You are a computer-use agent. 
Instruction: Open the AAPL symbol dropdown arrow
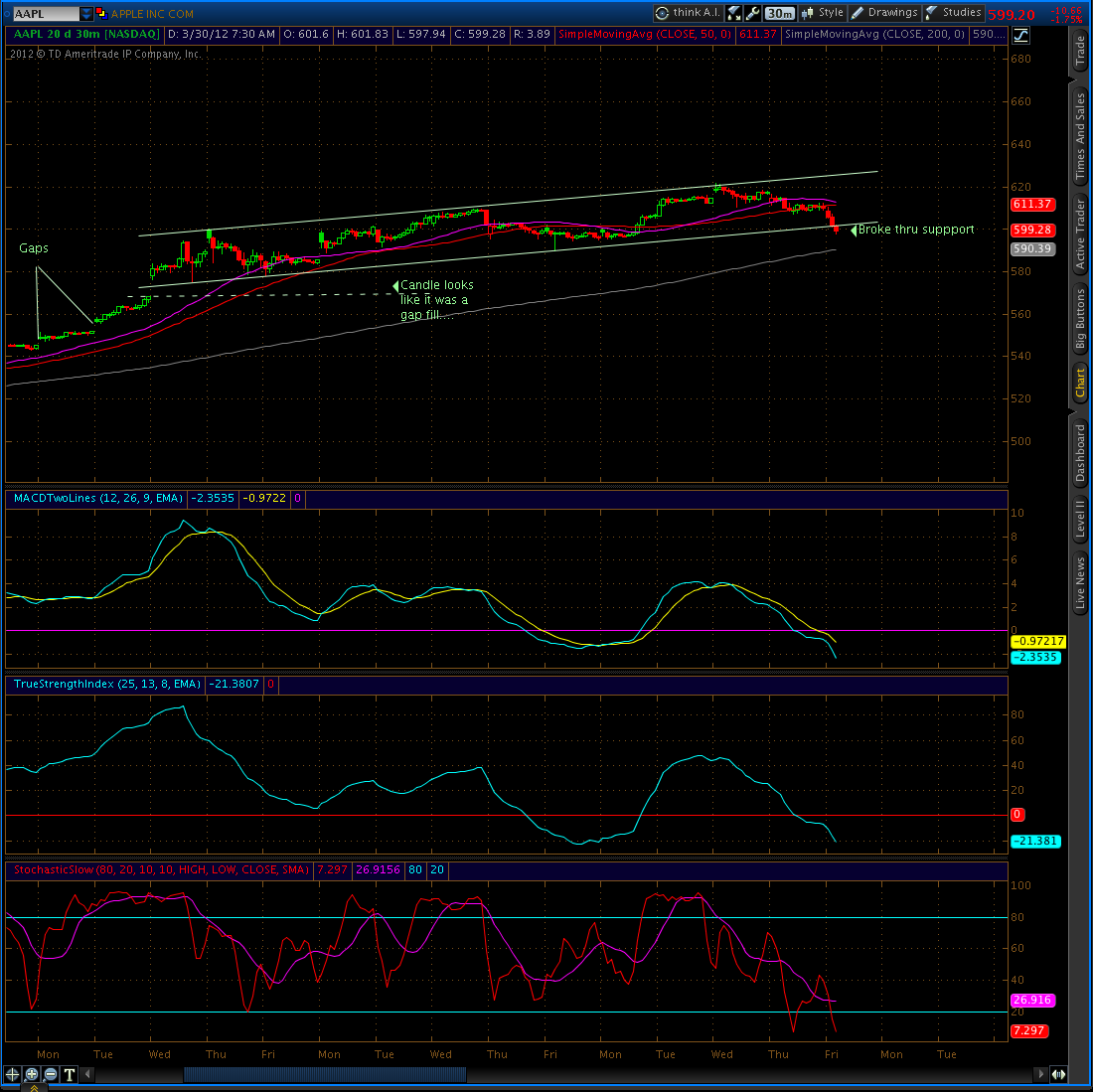85,13
